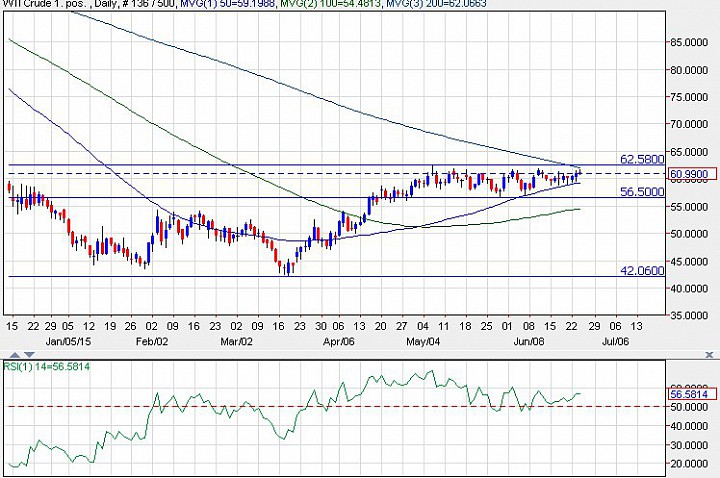720x478 pixels.
Task: Click the Daily timeframe text in header
Action: (106, 4)
